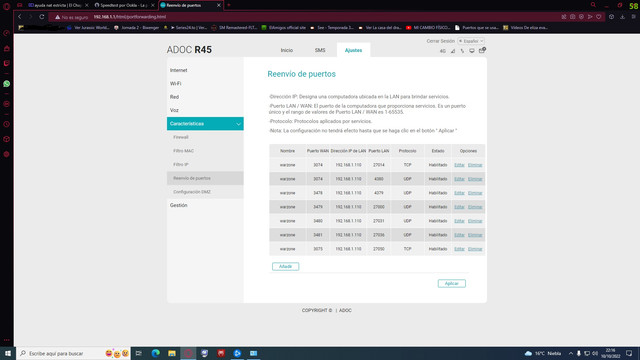Screen dimensions: 640x360
Task: Click the Cerrar Sesión link
Action: [x=440, y=41]
